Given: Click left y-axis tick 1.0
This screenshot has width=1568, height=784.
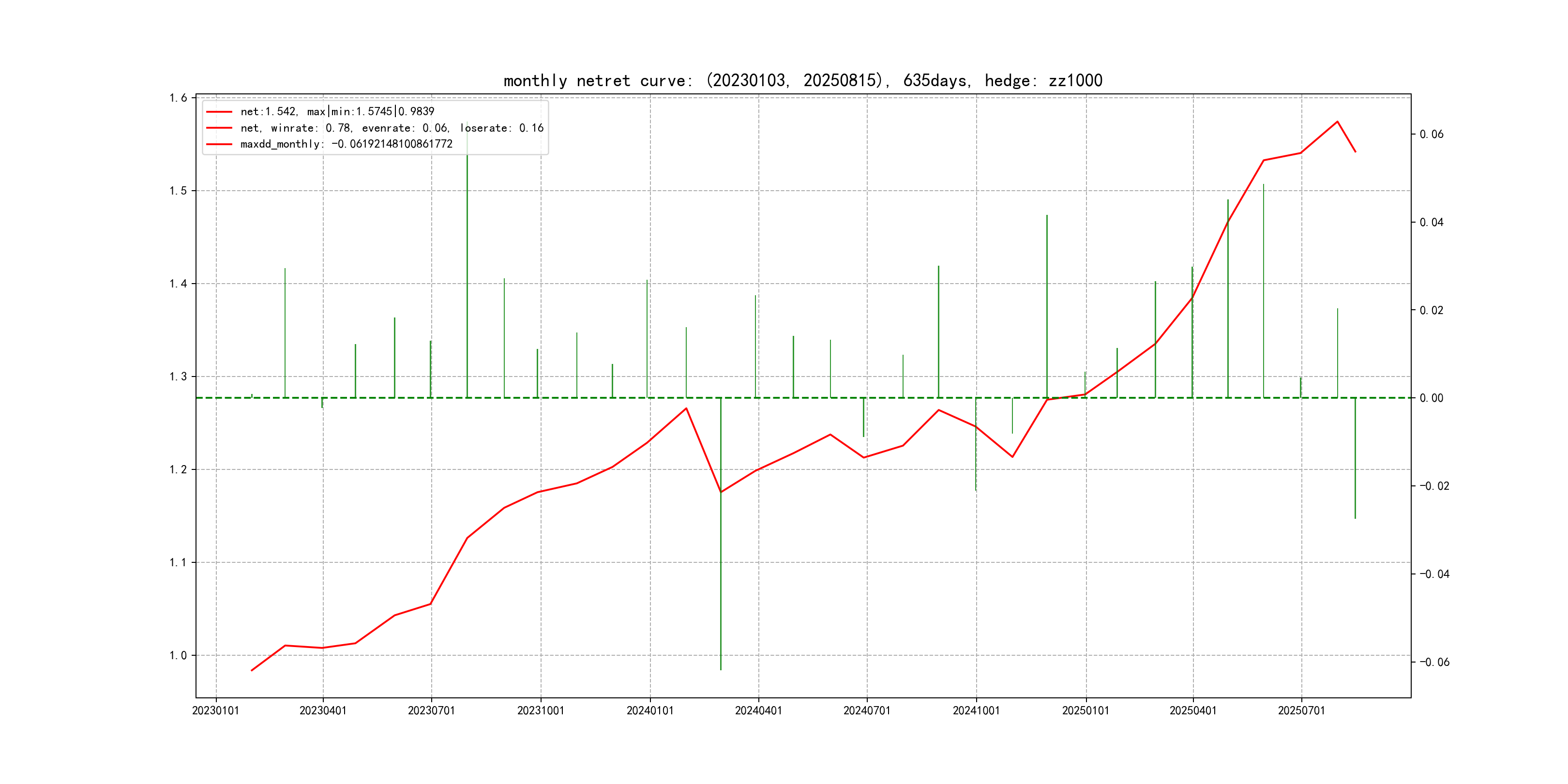Looking at the screenshot, I should [178, 656].
